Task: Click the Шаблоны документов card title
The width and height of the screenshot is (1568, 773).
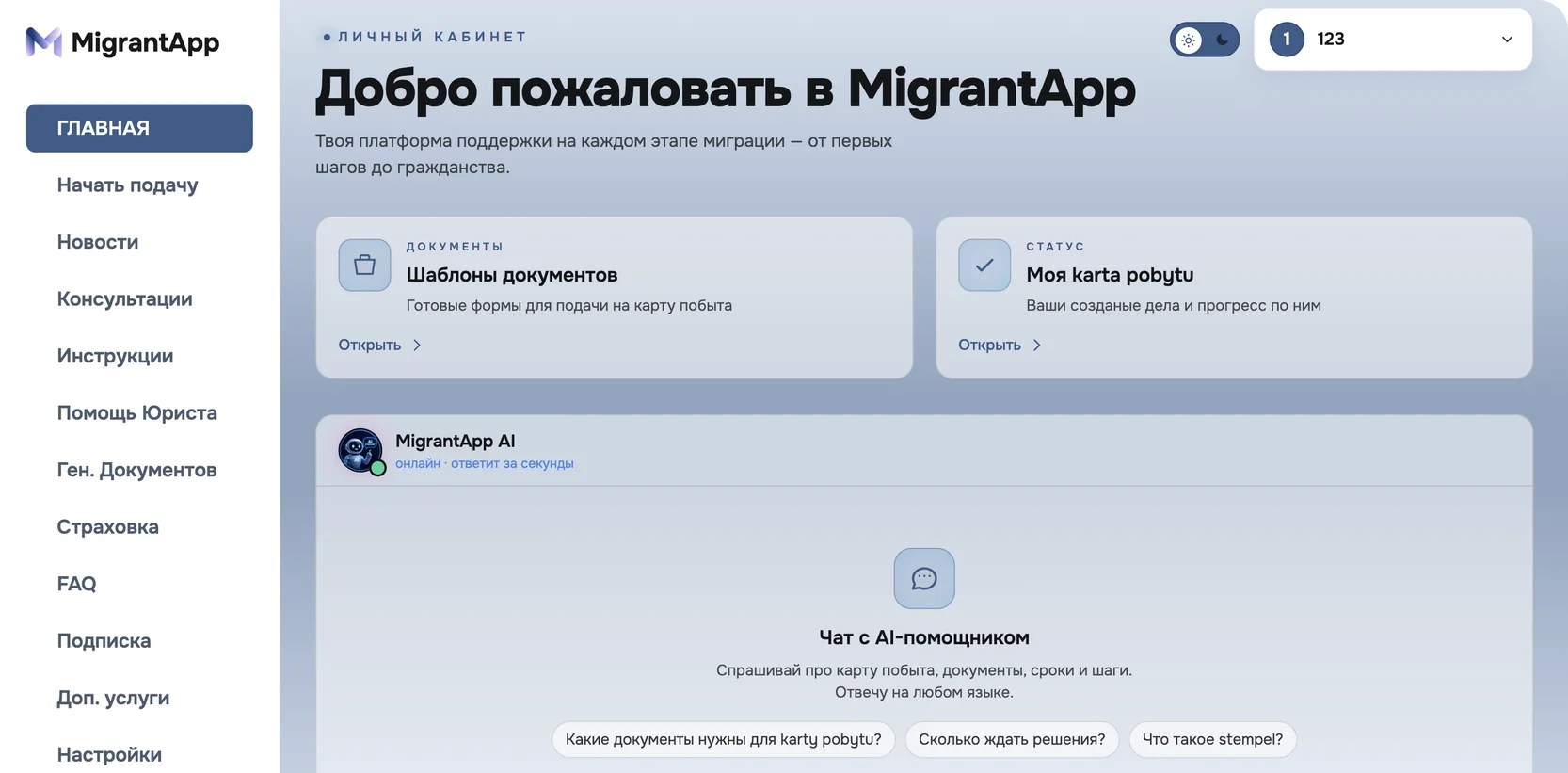Action: (512, 275)
